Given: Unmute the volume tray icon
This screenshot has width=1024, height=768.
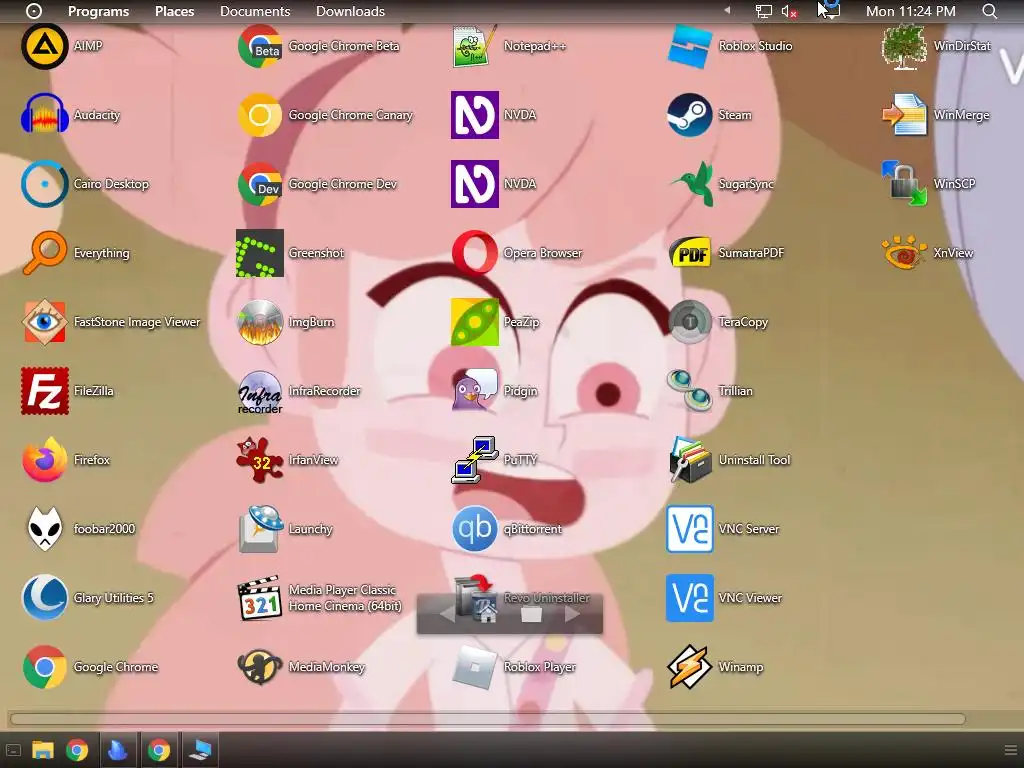Looking at the screenshot, I should [789, 12].
